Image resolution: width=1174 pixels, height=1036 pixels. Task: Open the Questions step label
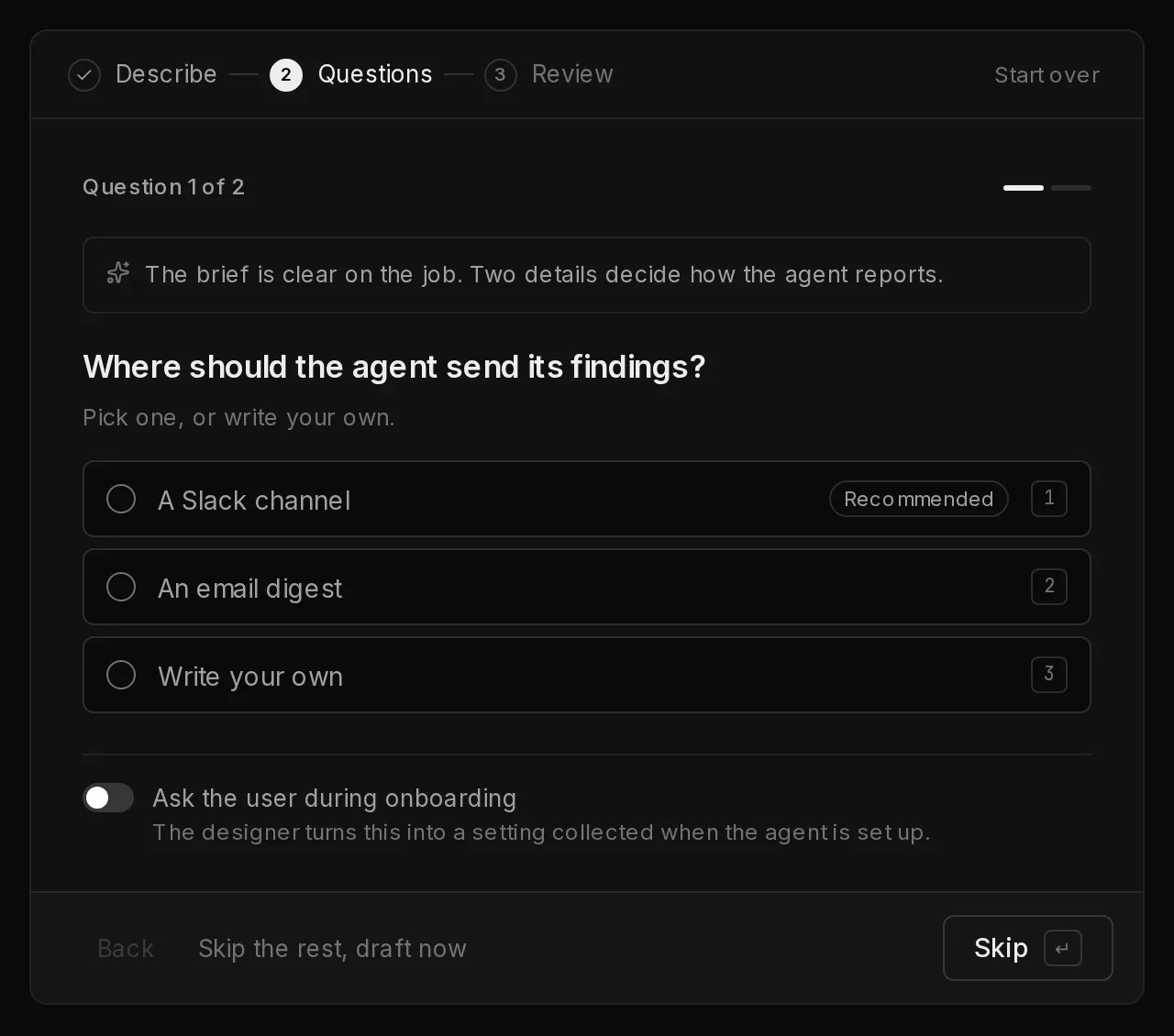375,74
